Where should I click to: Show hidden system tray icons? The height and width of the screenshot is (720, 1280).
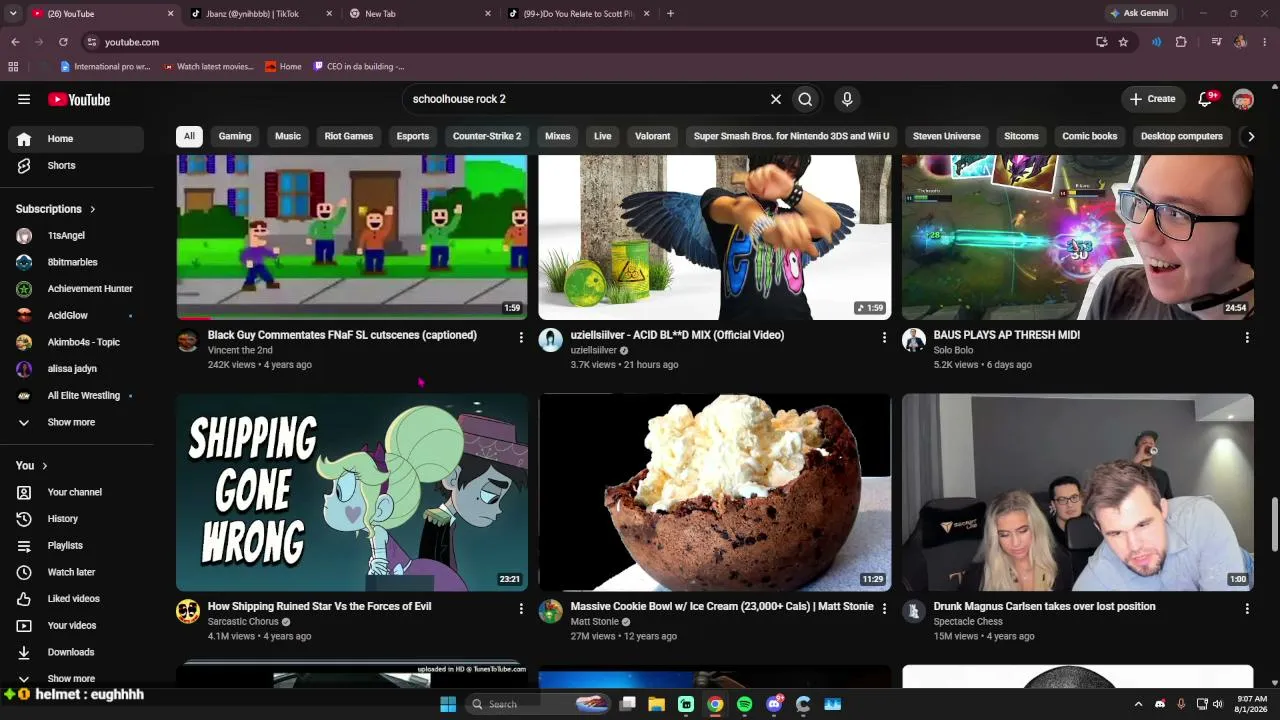pyautogui.click(x=1138, y=704)
